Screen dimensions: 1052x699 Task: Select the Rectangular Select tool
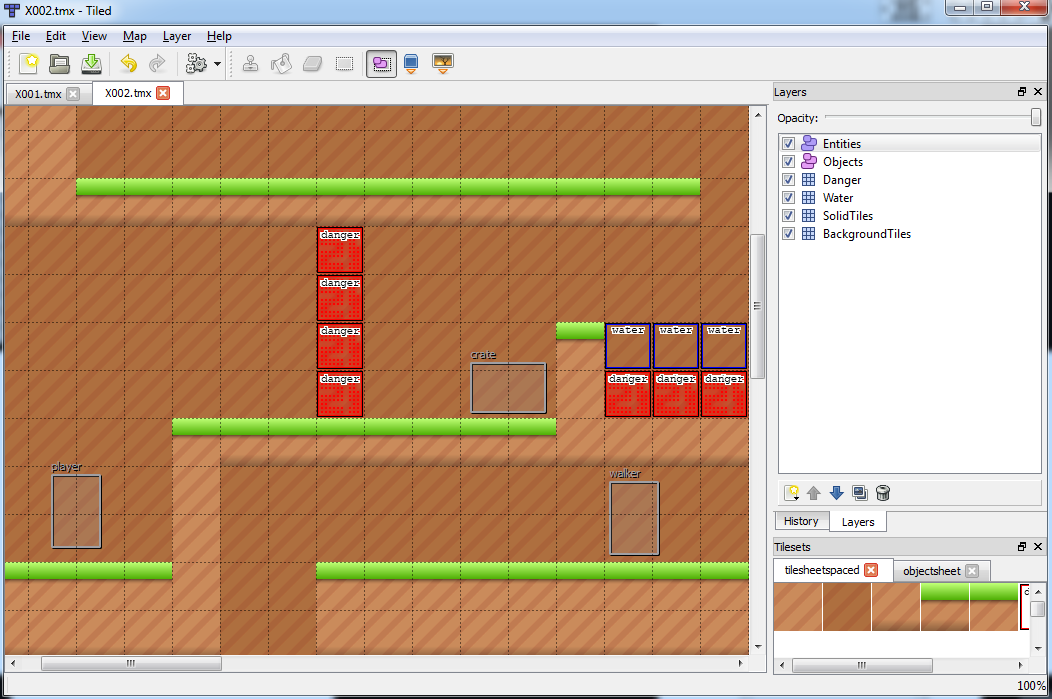pyautogui.click(x=344, y=64)
